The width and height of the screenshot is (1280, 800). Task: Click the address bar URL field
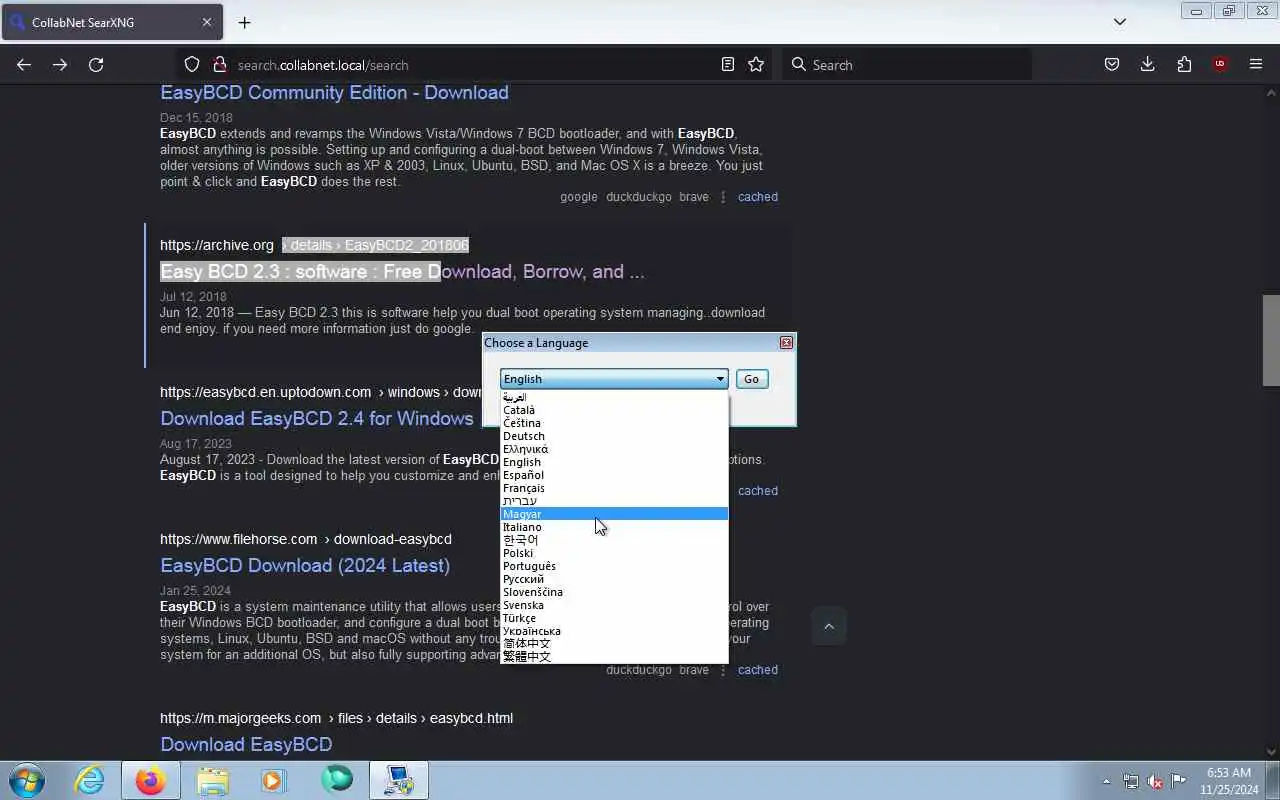474,64
